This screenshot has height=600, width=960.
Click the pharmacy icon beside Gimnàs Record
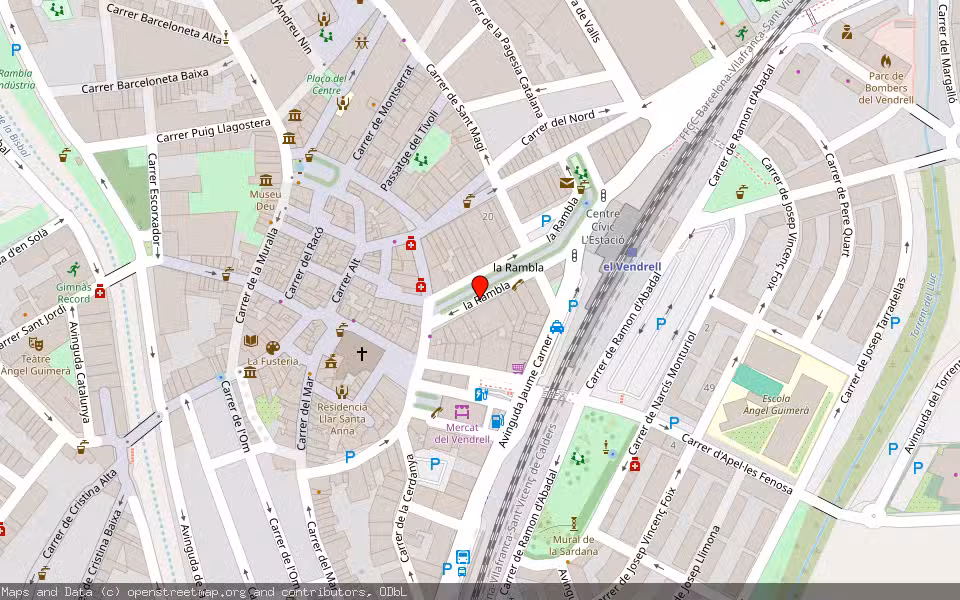pos(100,291)
